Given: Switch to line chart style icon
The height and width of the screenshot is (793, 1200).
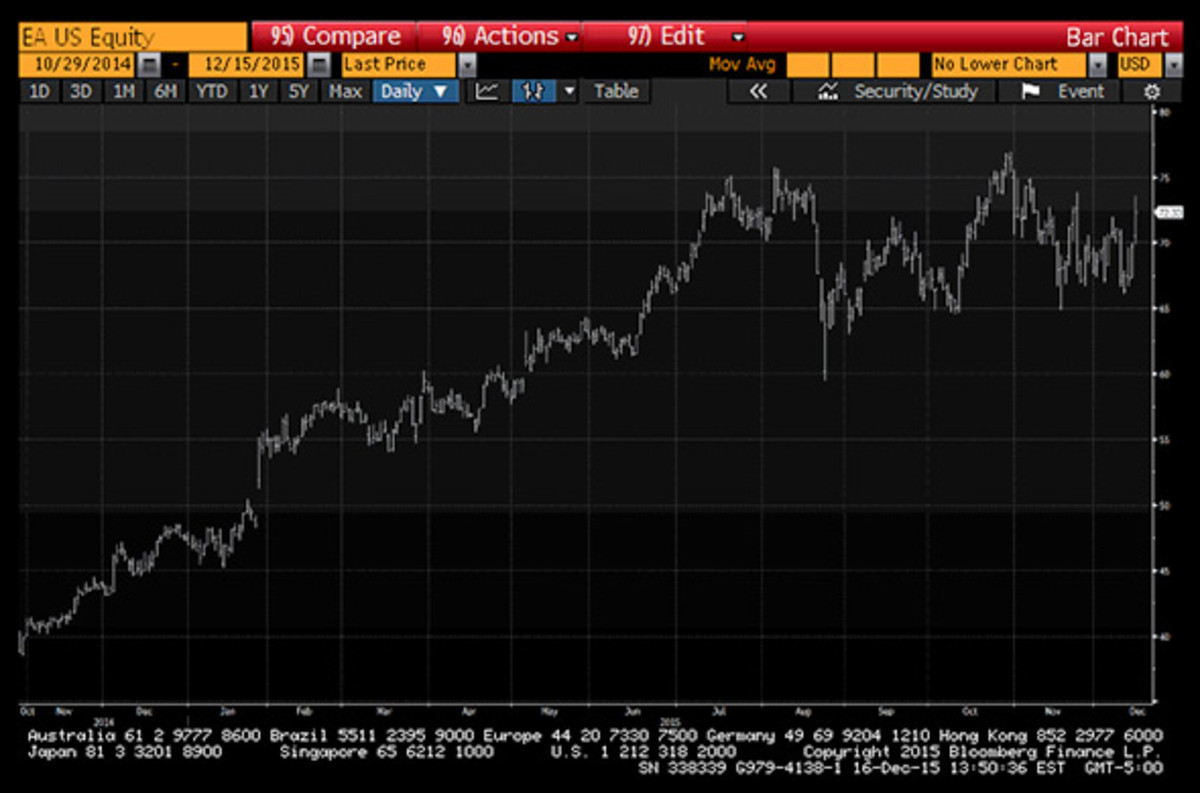Looking at the screenshot, I should (487, 91).
